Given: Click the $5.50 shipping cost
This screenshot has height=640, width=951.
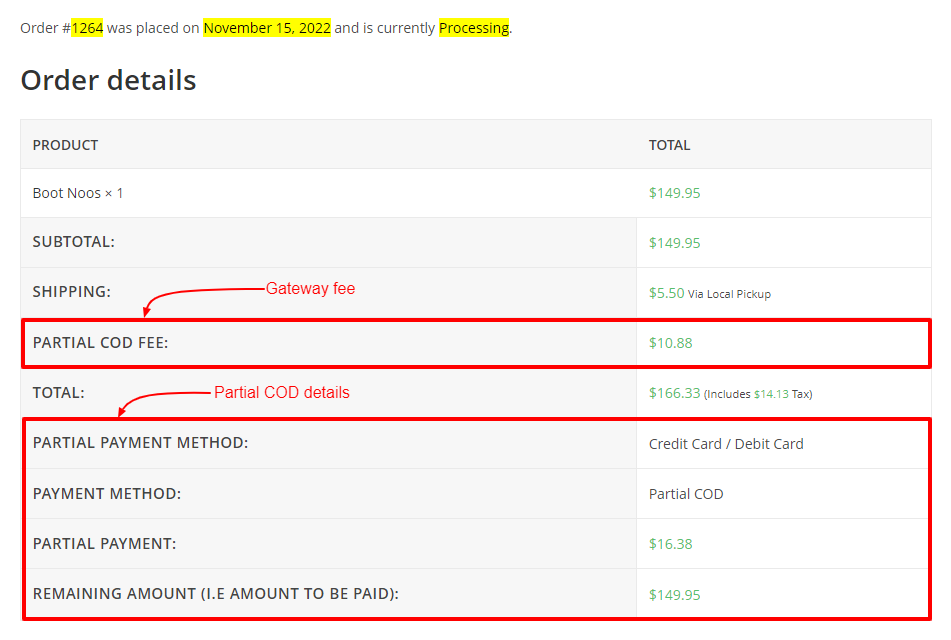Looking at the screenshot, I should pyautogui.click(x=666, y=293).
